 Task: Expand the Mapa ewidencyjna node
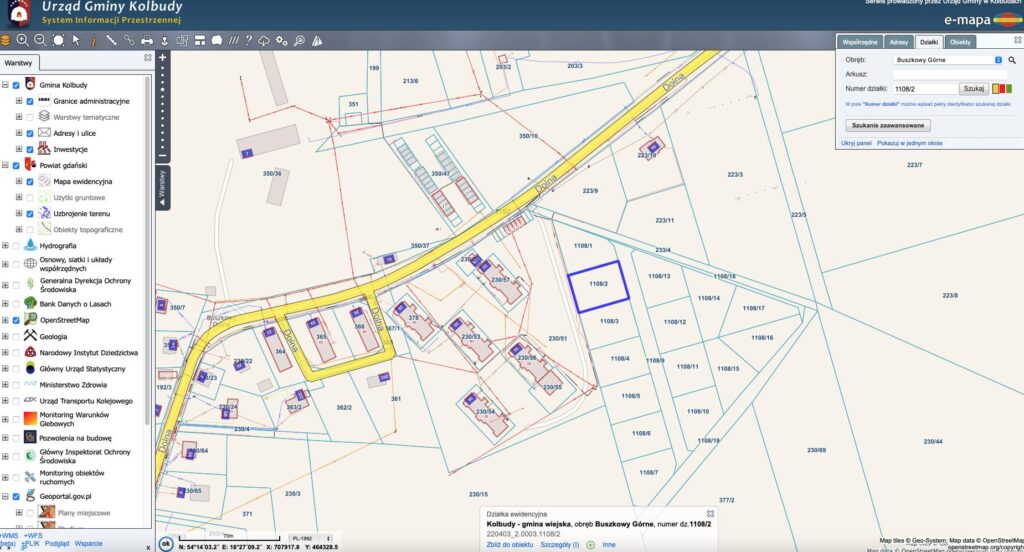pyautogui.click(x=19, y=182)
